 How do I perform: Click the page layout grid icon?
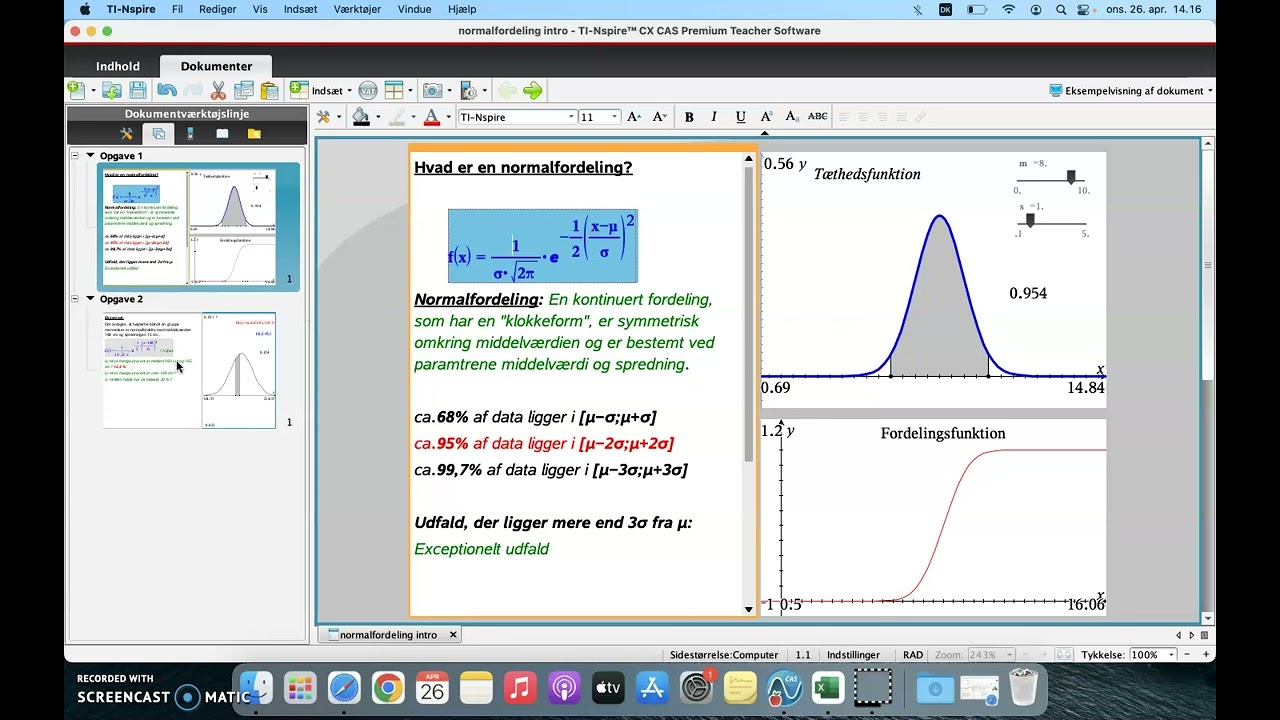(394, 91)
